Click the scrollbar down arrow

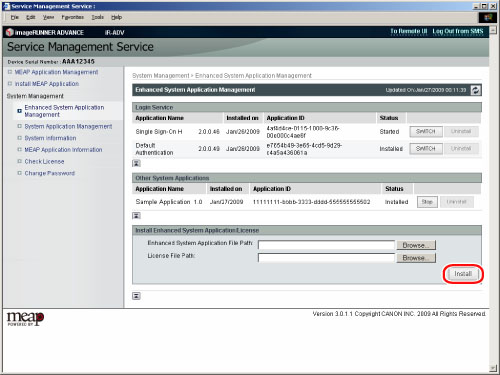493,368
